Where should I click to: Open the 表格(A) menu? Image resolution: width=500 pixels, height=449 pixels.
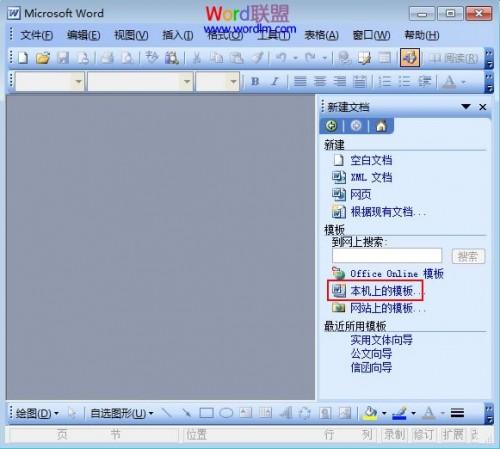[321, 35]
